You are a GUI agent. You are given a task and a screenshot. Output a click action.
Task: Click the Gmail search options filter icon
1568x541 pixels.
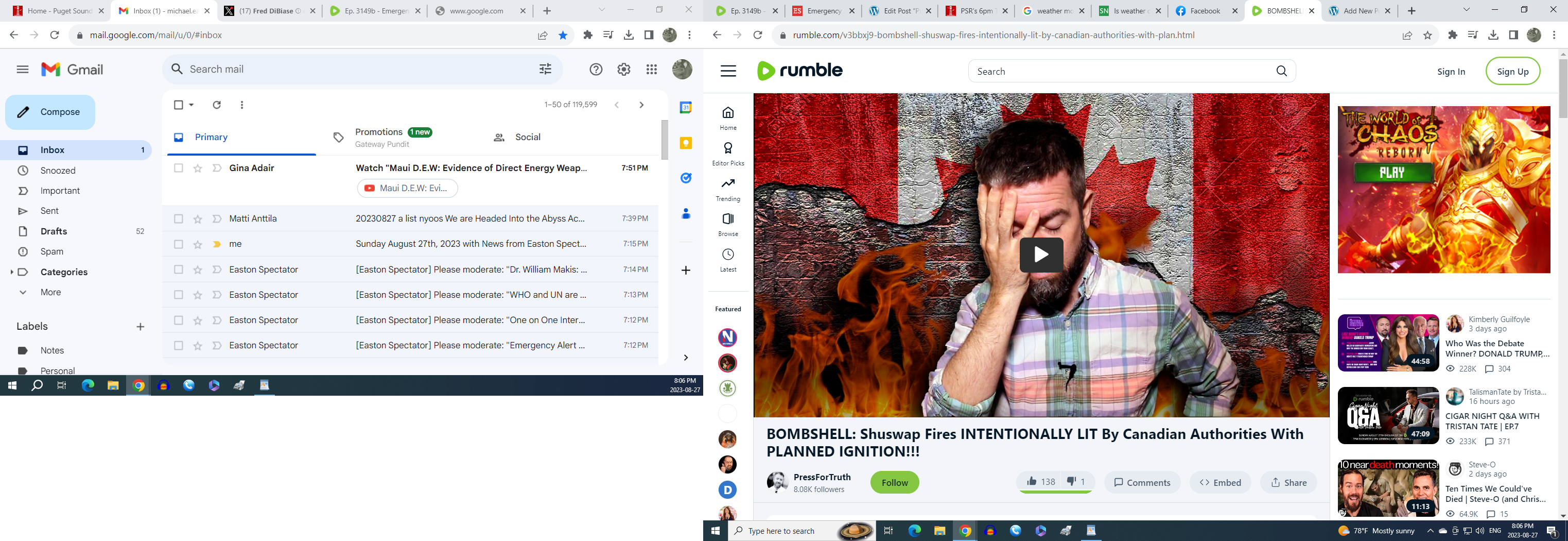coord(545,70)
